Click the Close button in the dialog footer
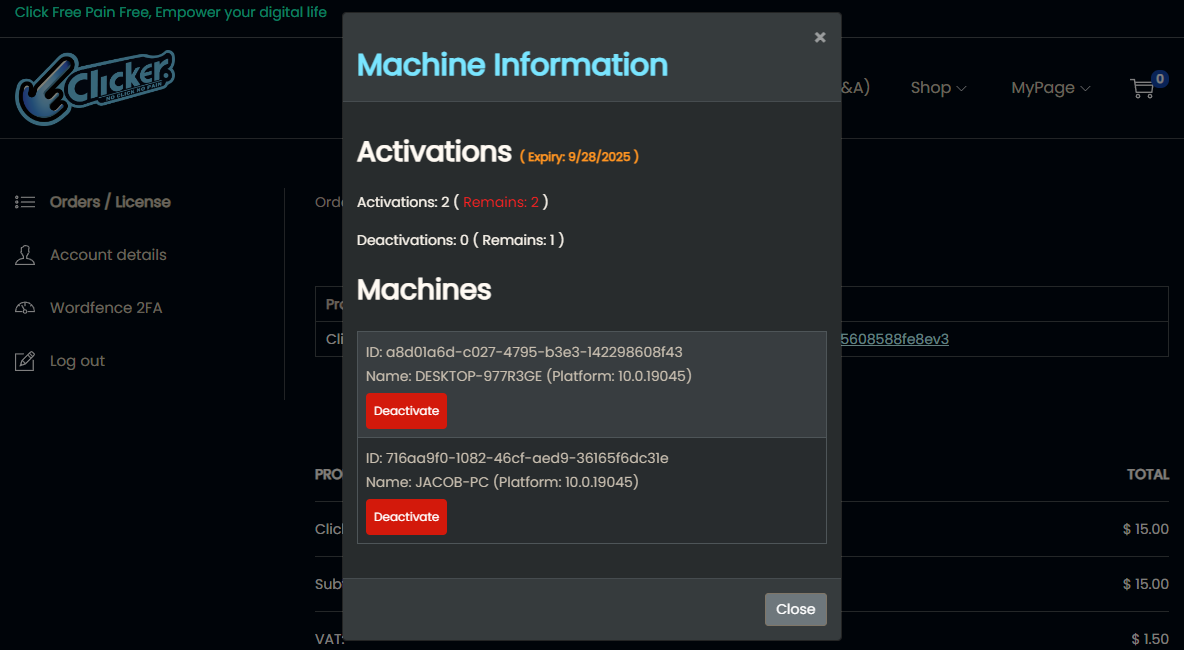This screenshot has width=1184, height=650. coord(795,609)
